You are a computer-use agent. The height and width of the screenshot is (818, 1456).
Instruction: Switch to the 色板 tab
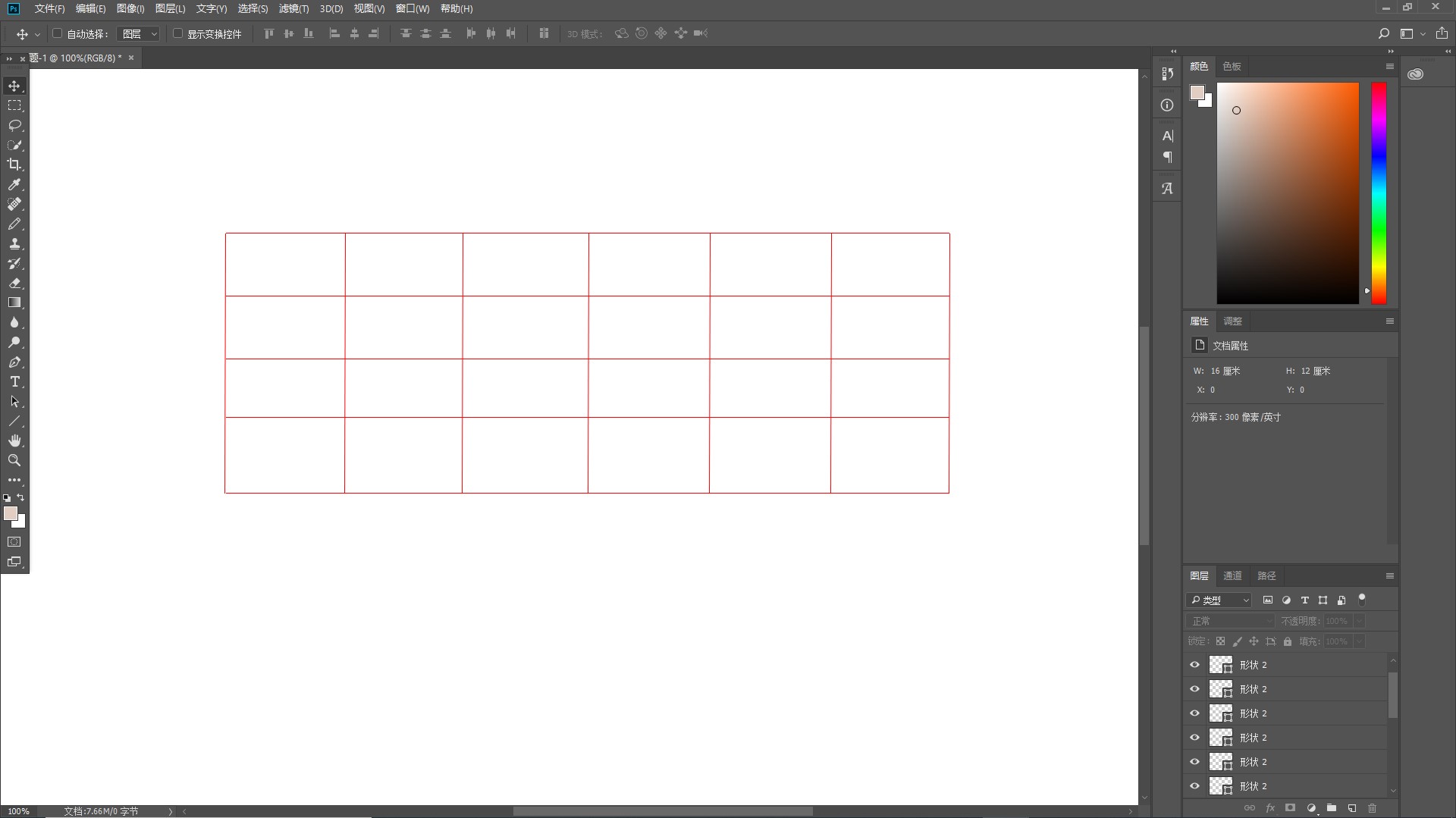click(x=1232, y=67)
